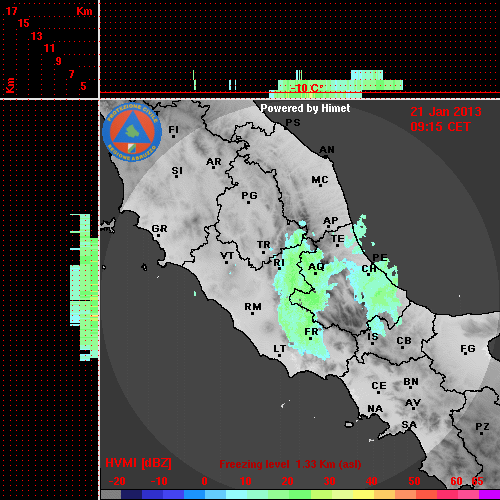The width and height of the screenshot is (500, 500).
Task: Click the green color in the dBZ scale
Action: 300,495
